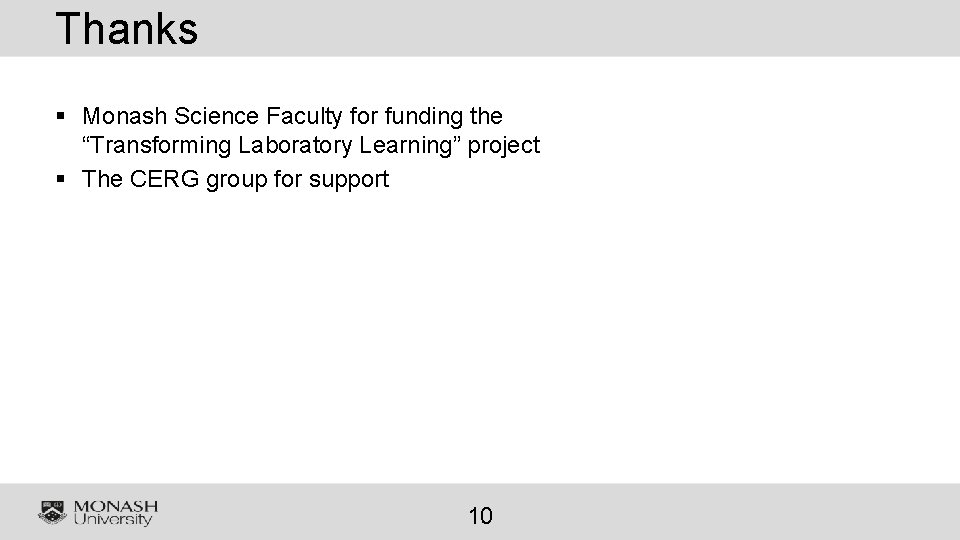The height and width of the screenshot is (540, 960).
Task: Click the word "MONASH" in the logo
Action: [x=116, y=507]
